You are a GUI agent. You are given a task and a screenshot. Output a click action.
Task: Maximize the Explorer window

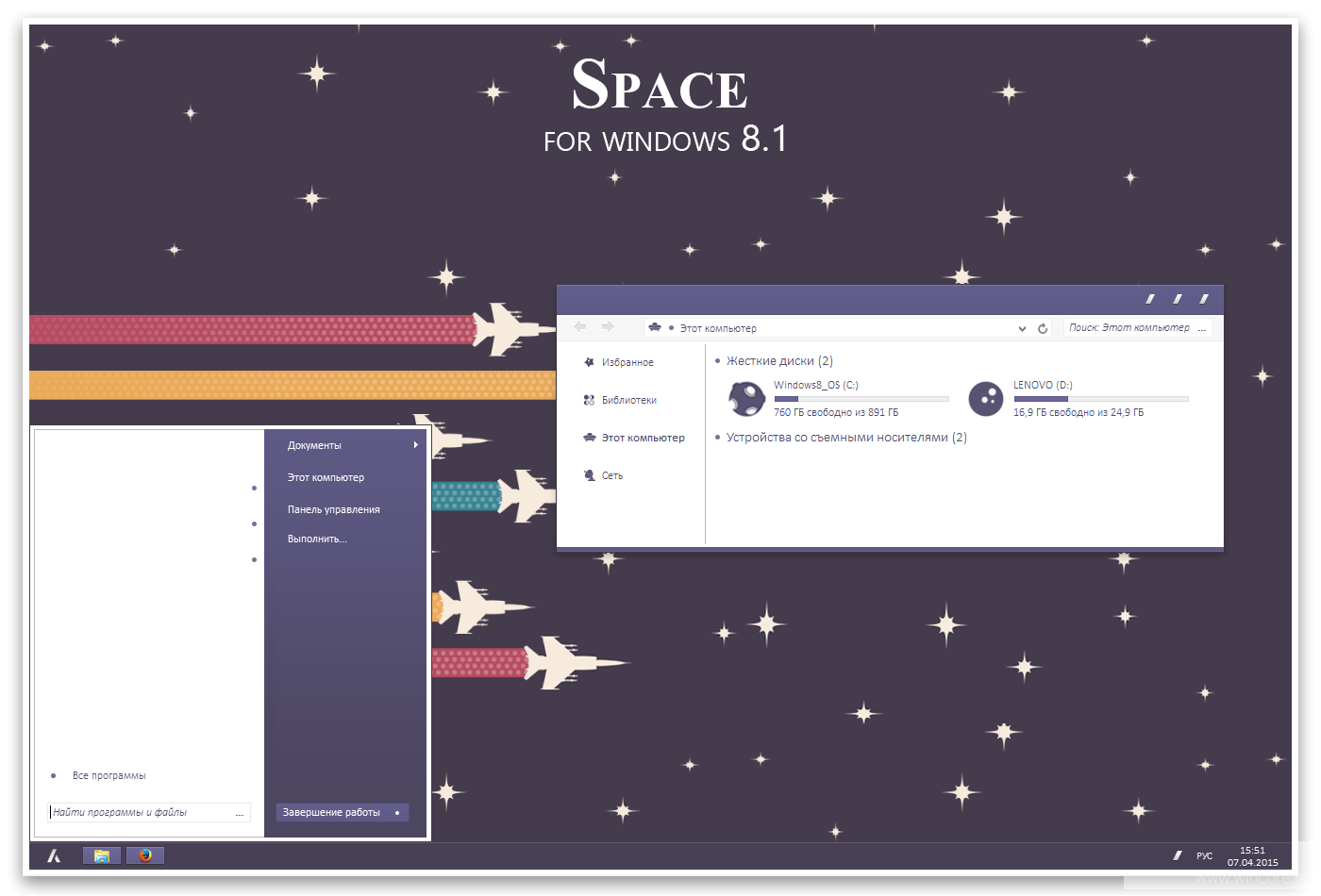1178,299
